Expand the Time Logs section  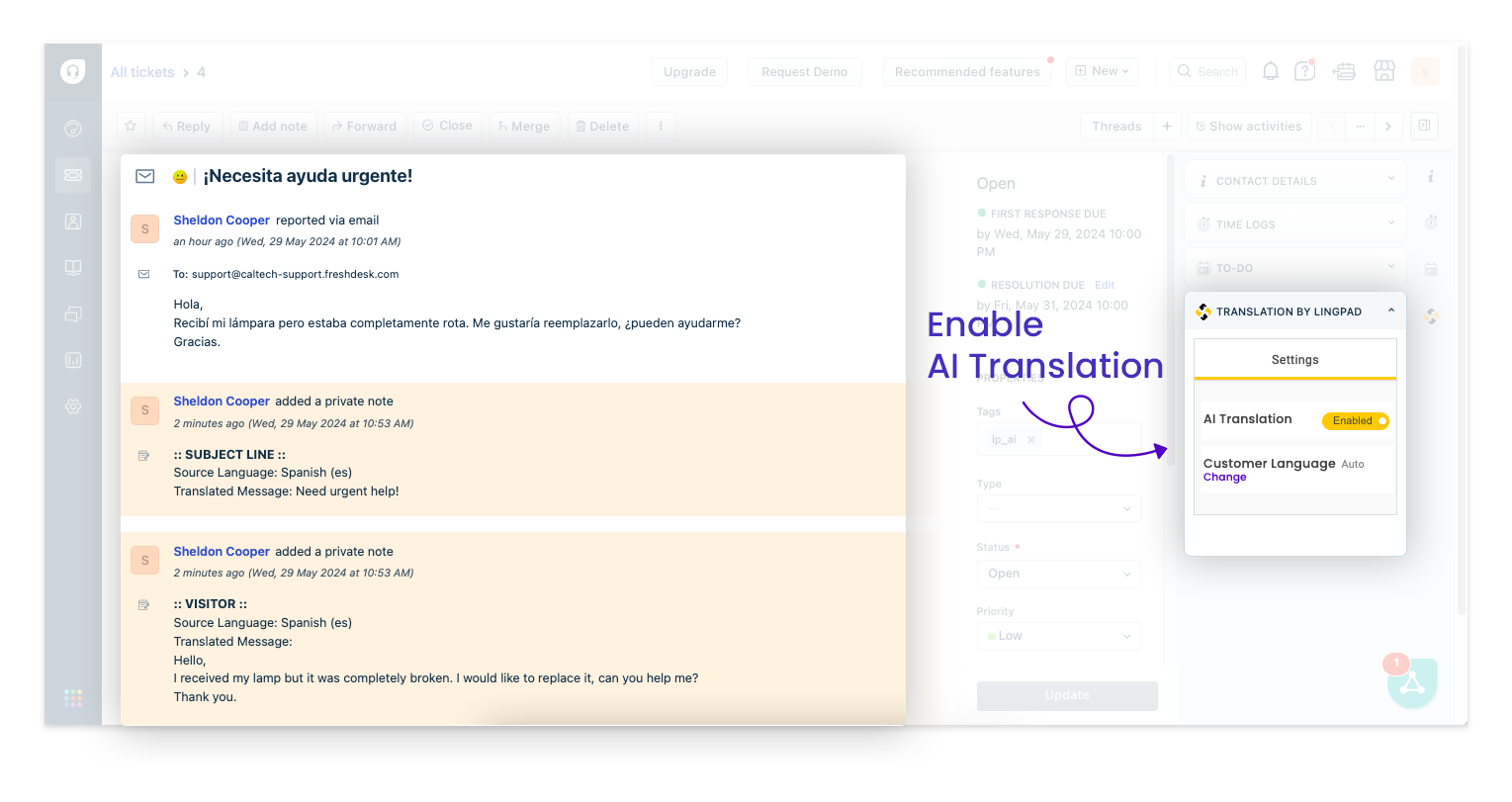coord(1294,224)
